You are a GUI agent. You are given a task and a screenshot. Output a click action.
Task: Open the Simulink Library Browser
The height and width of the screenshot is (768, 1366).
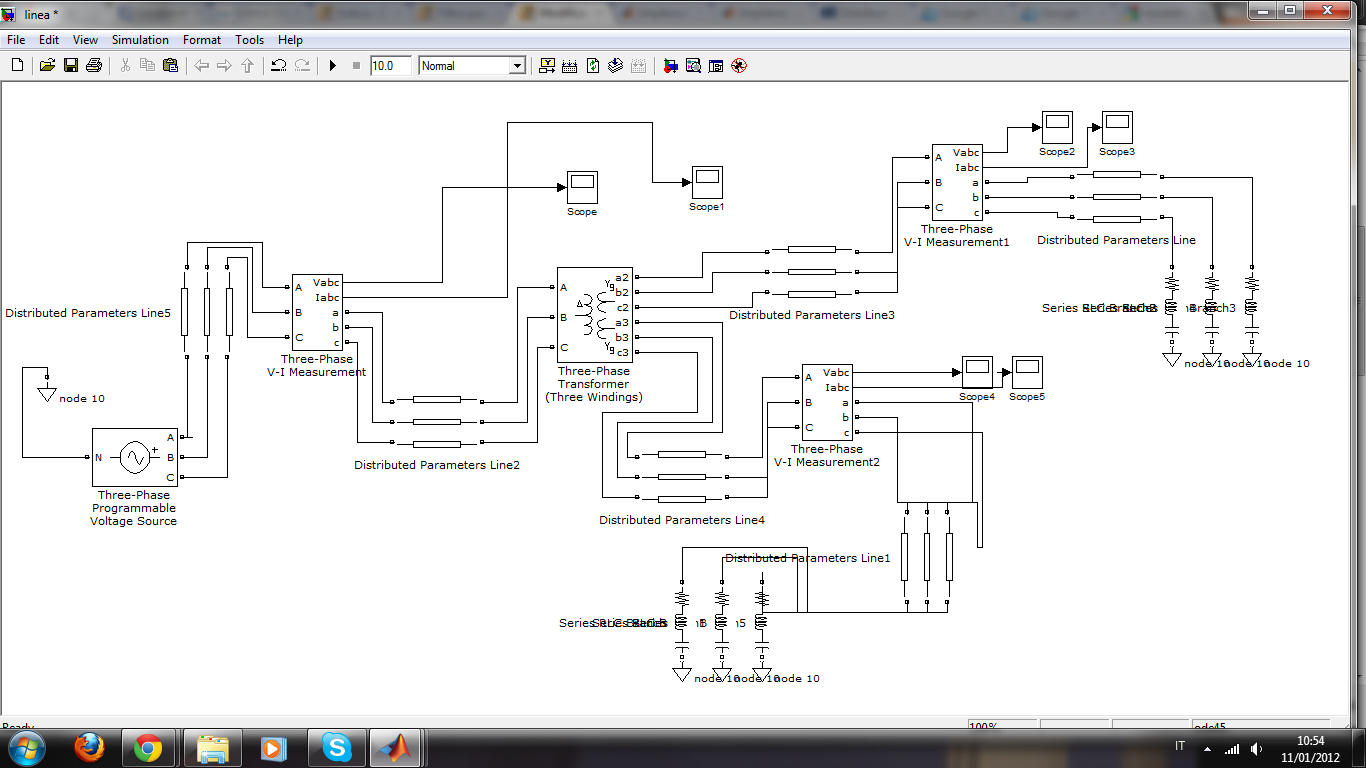547,65
